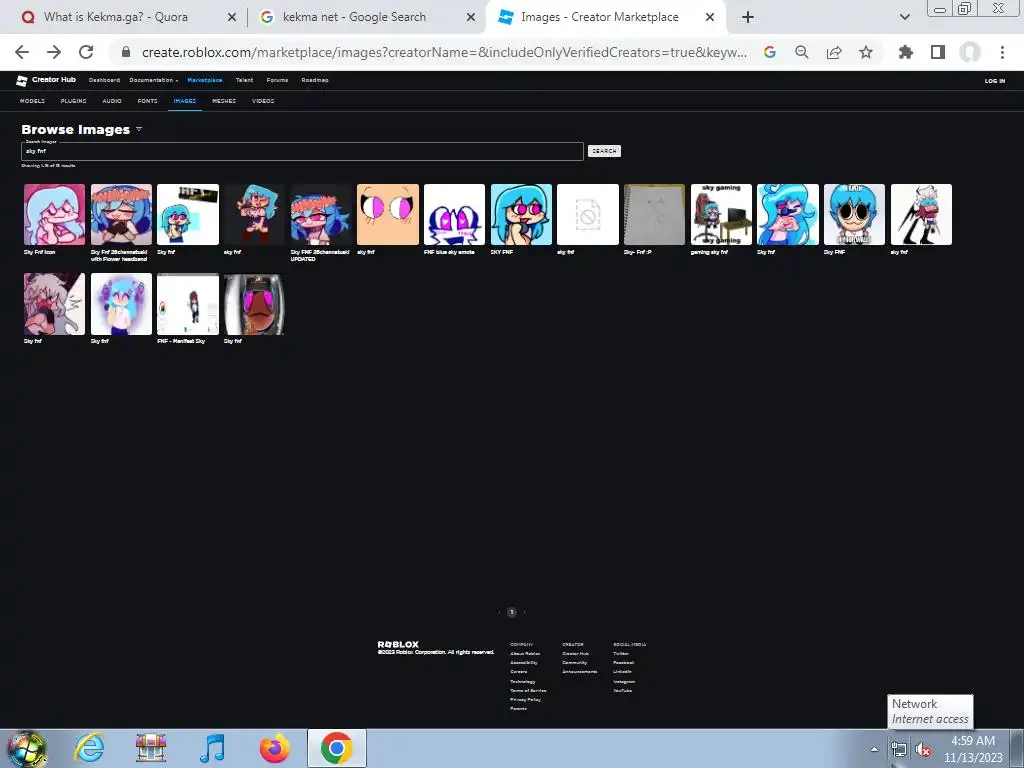Show hidden tray icons arrow

click(x=874, y=749)
